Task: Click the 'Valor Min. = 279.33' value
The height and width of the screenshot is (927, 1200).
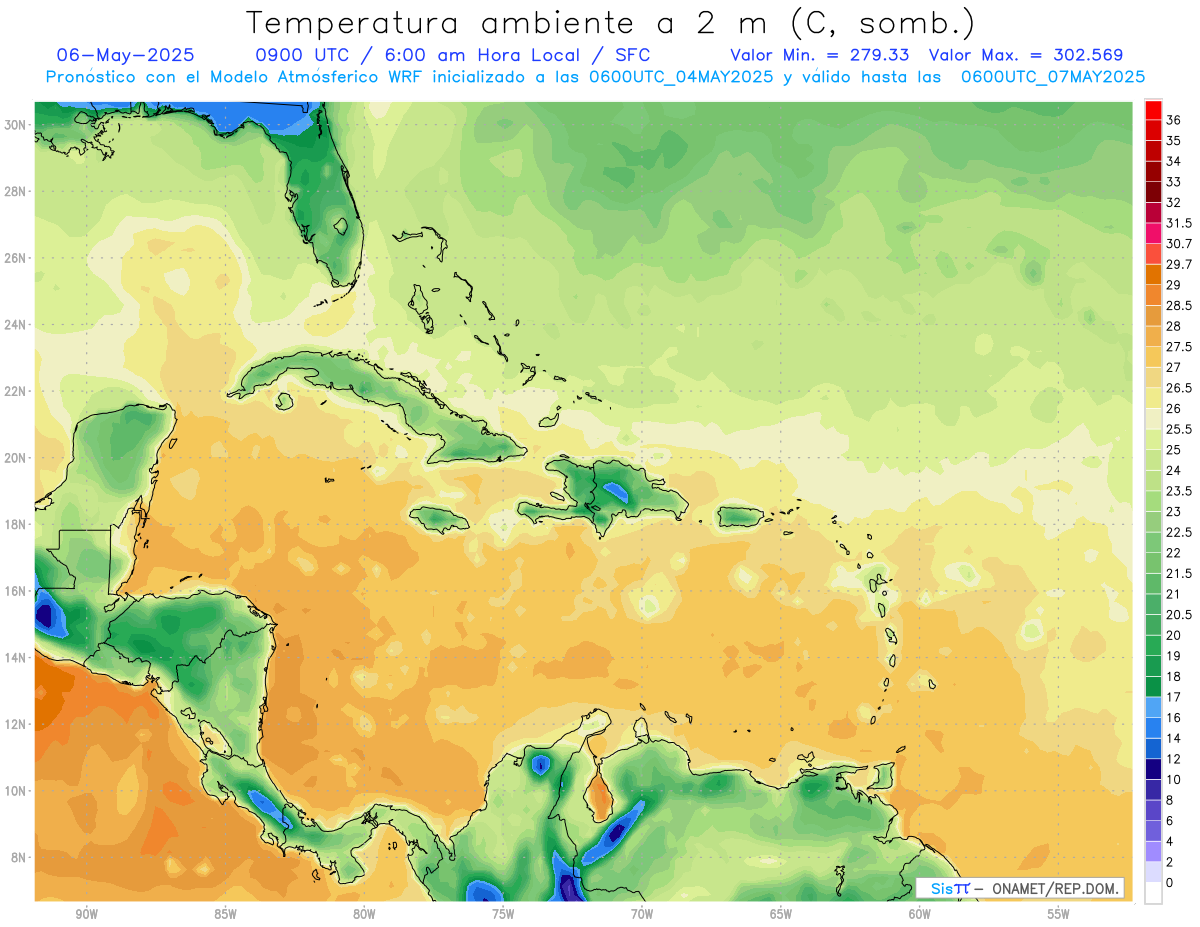Action: [819, 55]
